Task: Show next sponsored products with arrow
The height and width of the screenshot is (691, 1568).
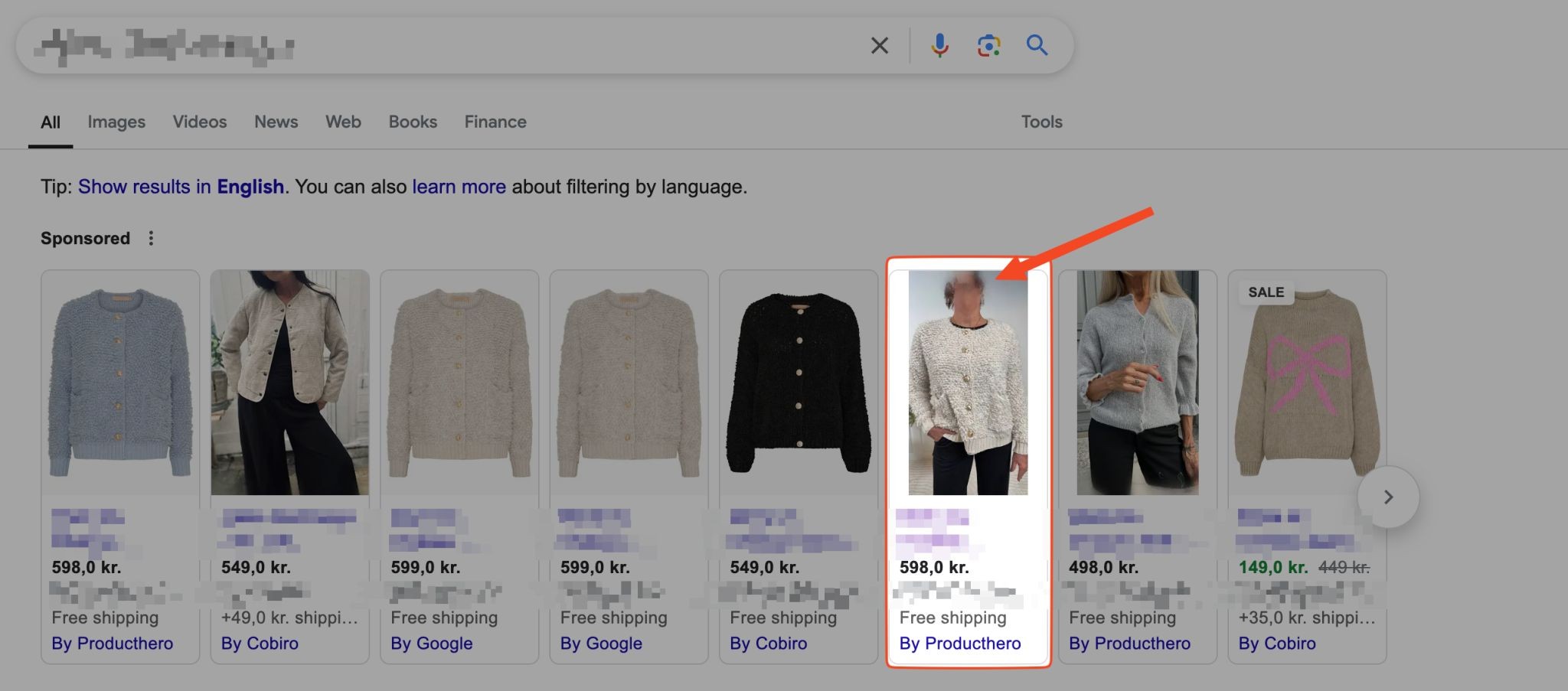Action: [1388, 497]
